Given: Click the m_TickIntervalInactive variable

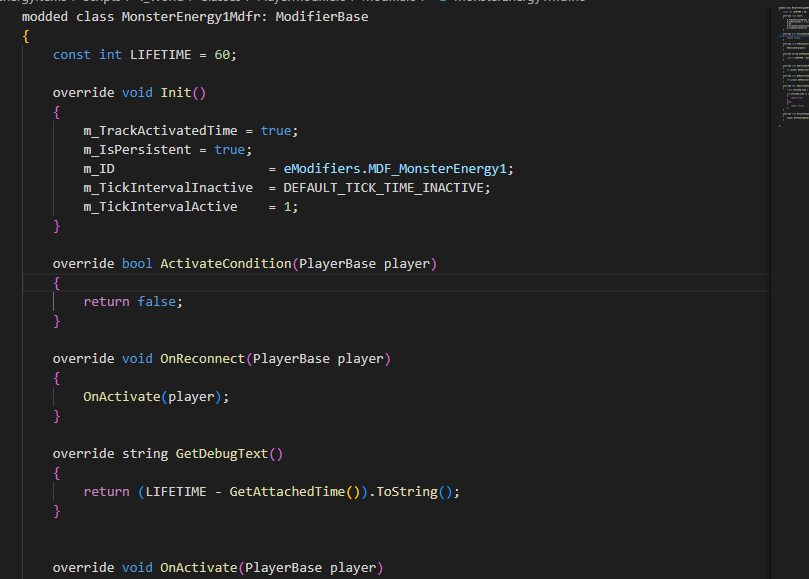Looking at the screenshot, I should (x=168, y=188).
